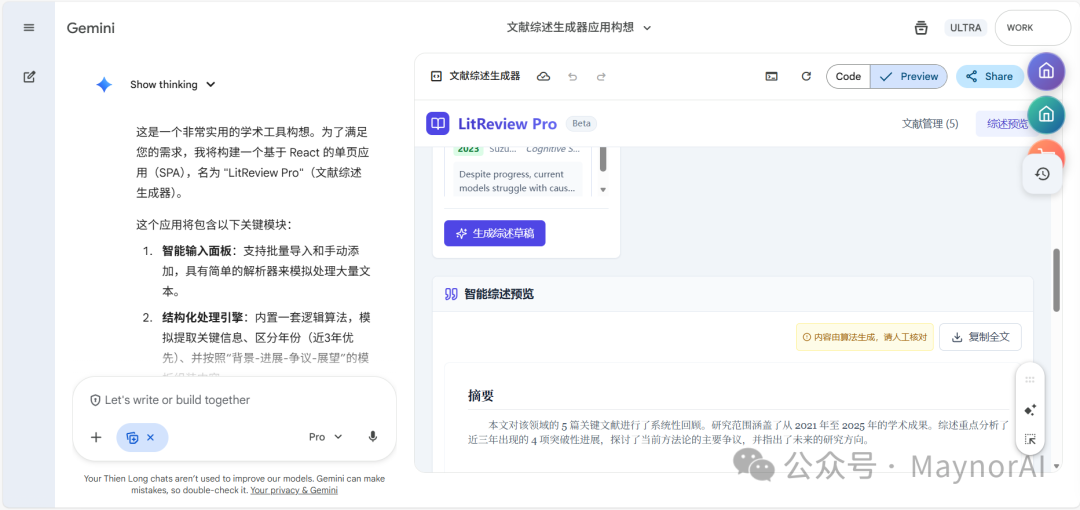Click the literature list scroll down arrow
This screenshot has width=1080, height=510.
click(x=603, y=190)
